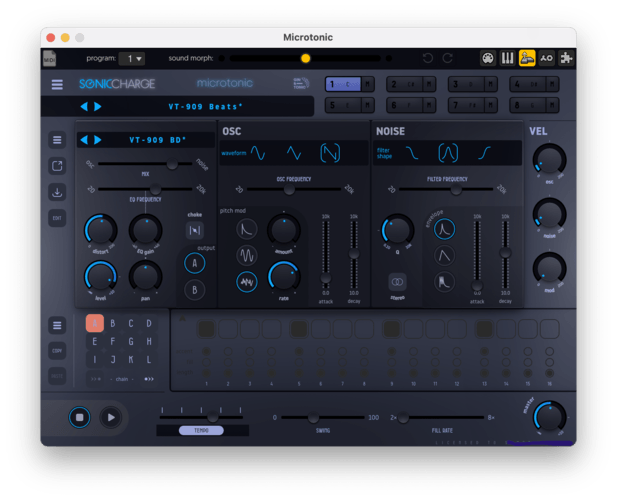
Task: Click the EDIT button in sidebar
Action: click(57, 218)
